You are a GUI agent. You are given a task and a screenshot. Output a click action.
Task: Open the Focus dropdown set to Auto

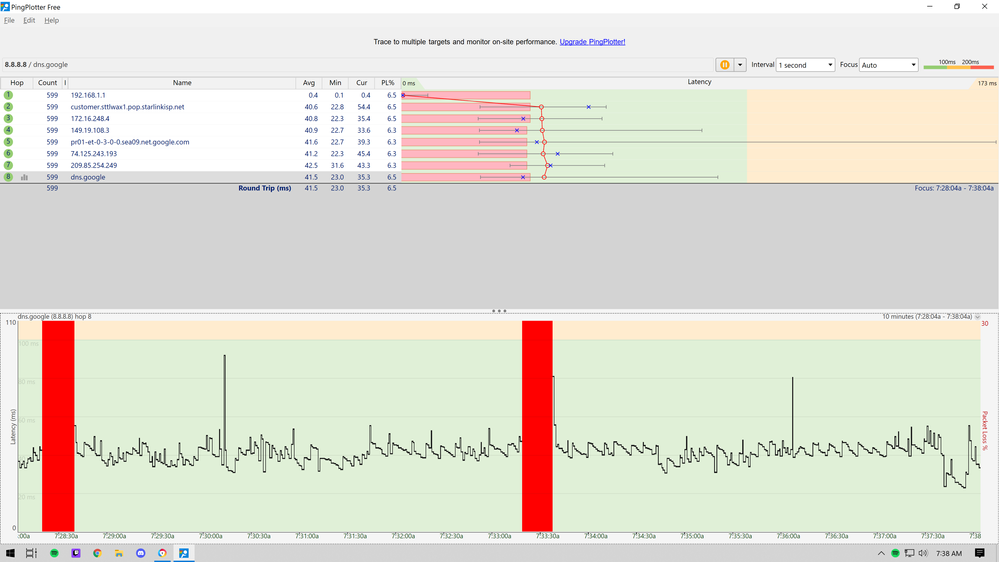tap(888, 65)
